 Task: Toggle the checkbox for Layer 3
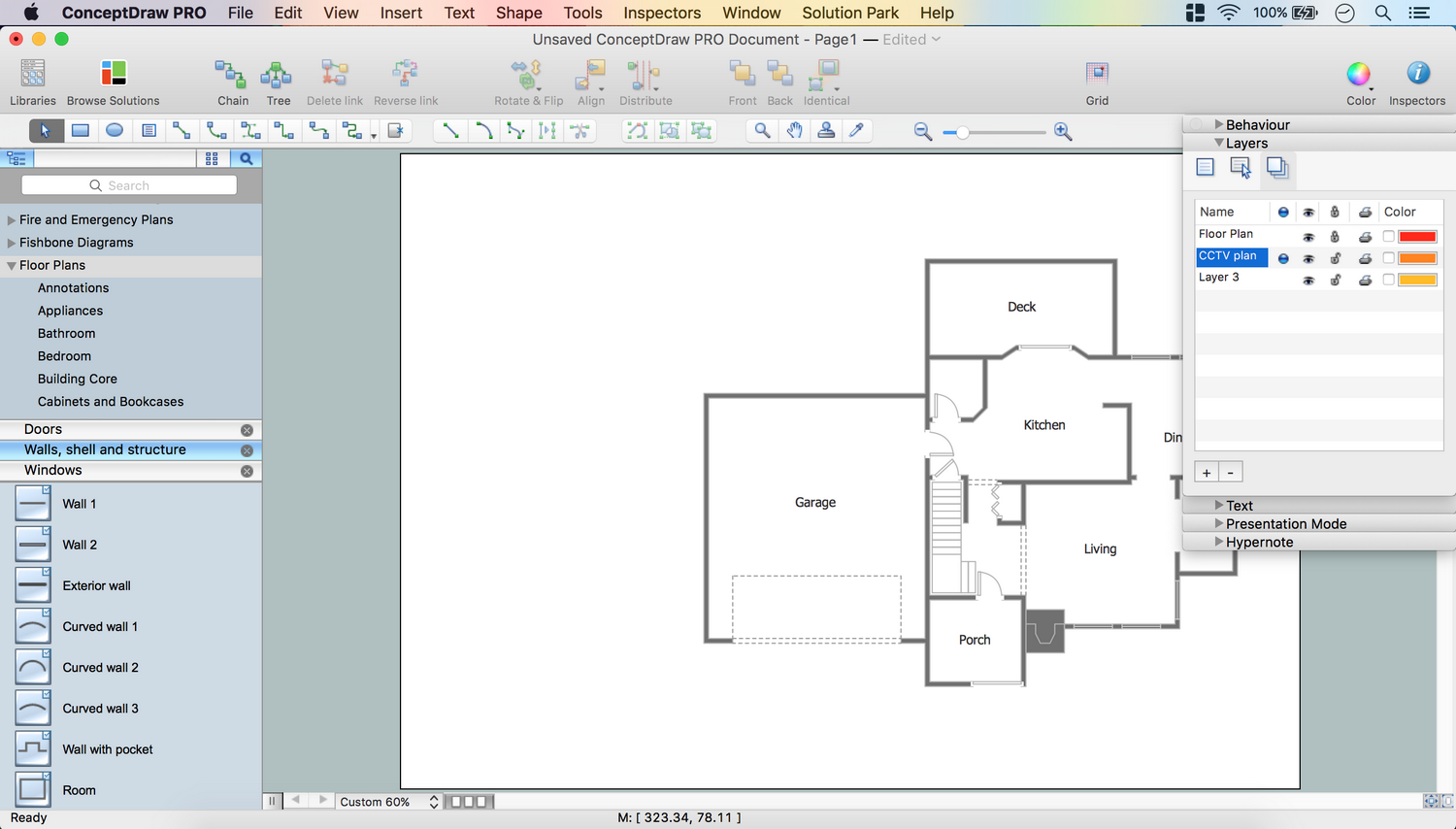pyautogui.click(x=1388, y=280)
